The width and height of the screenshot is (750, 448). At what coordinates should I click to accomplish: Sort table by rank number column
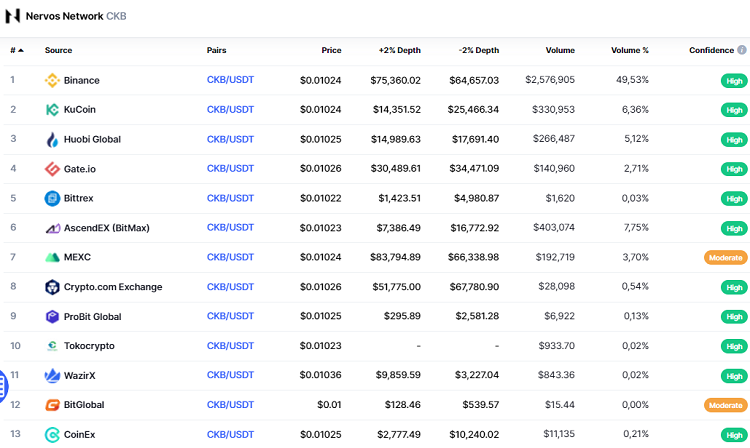[x=16, y=50]
